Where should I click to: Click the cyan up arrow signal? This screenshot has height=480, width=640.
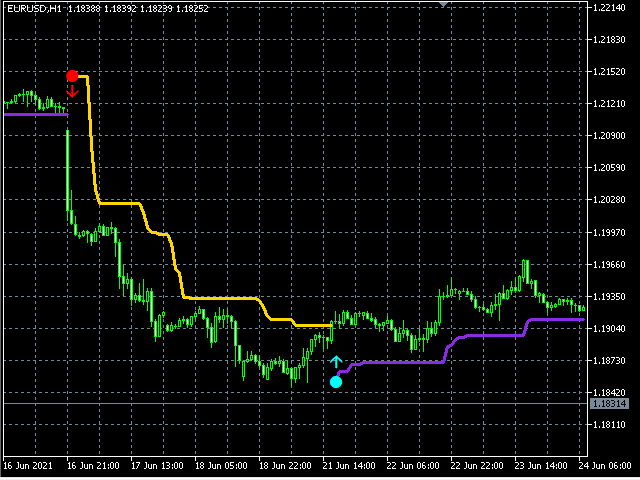coord(336,362)
